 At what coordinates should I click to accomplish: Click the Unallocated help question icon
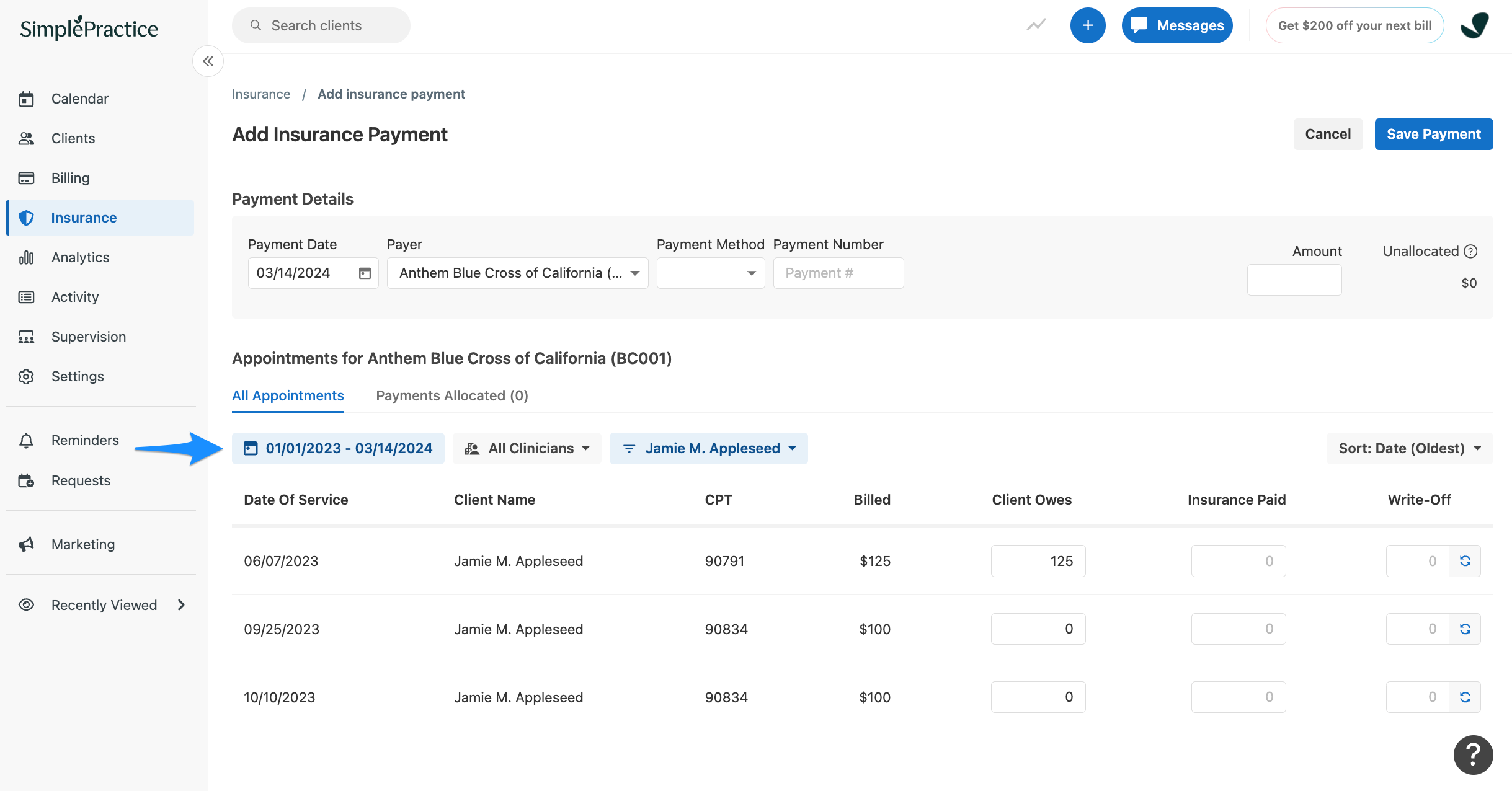click(1470, 251)
